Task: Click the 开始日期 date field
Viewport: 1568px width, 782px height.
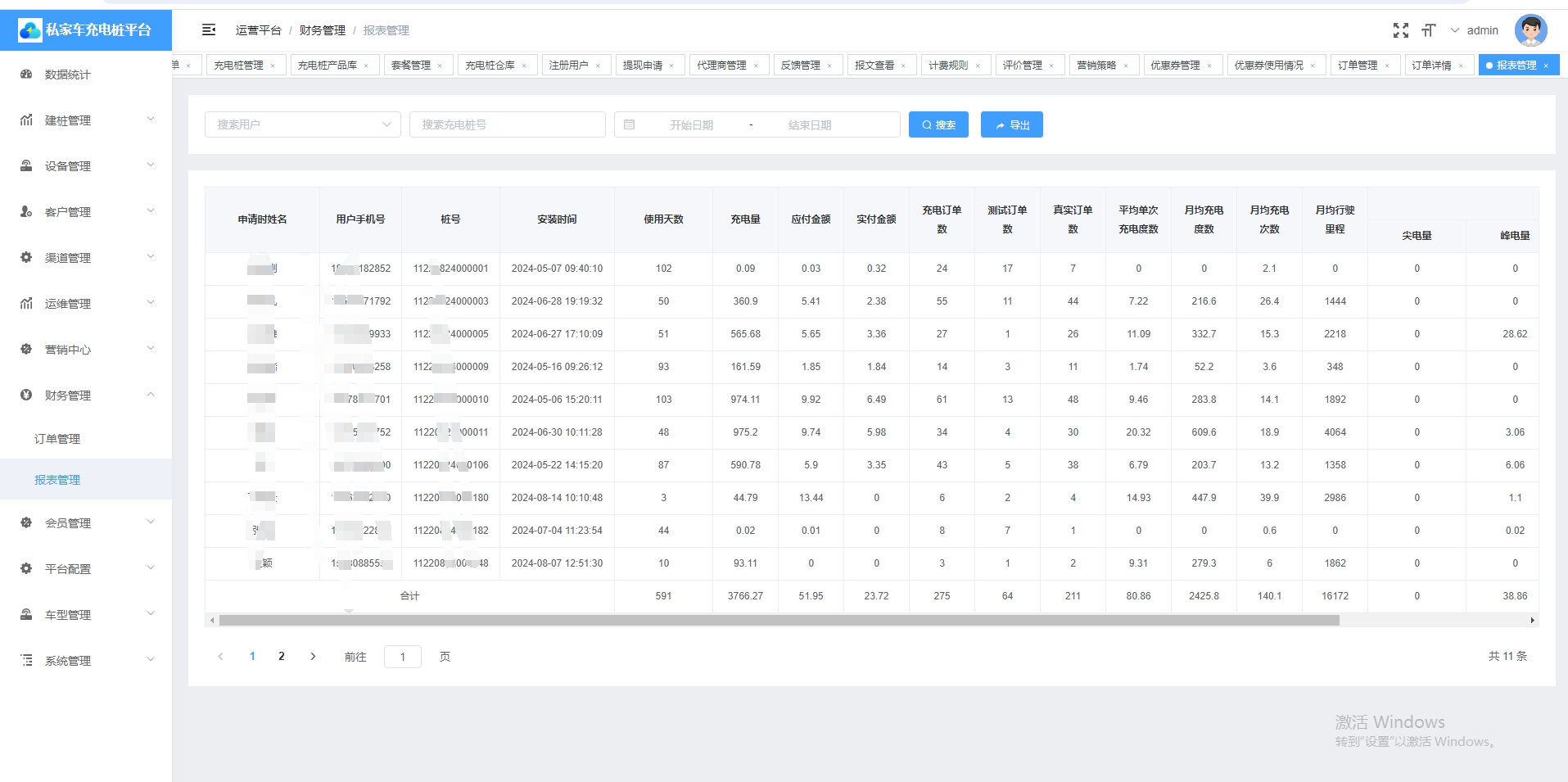Action: [x=692, y=124]
